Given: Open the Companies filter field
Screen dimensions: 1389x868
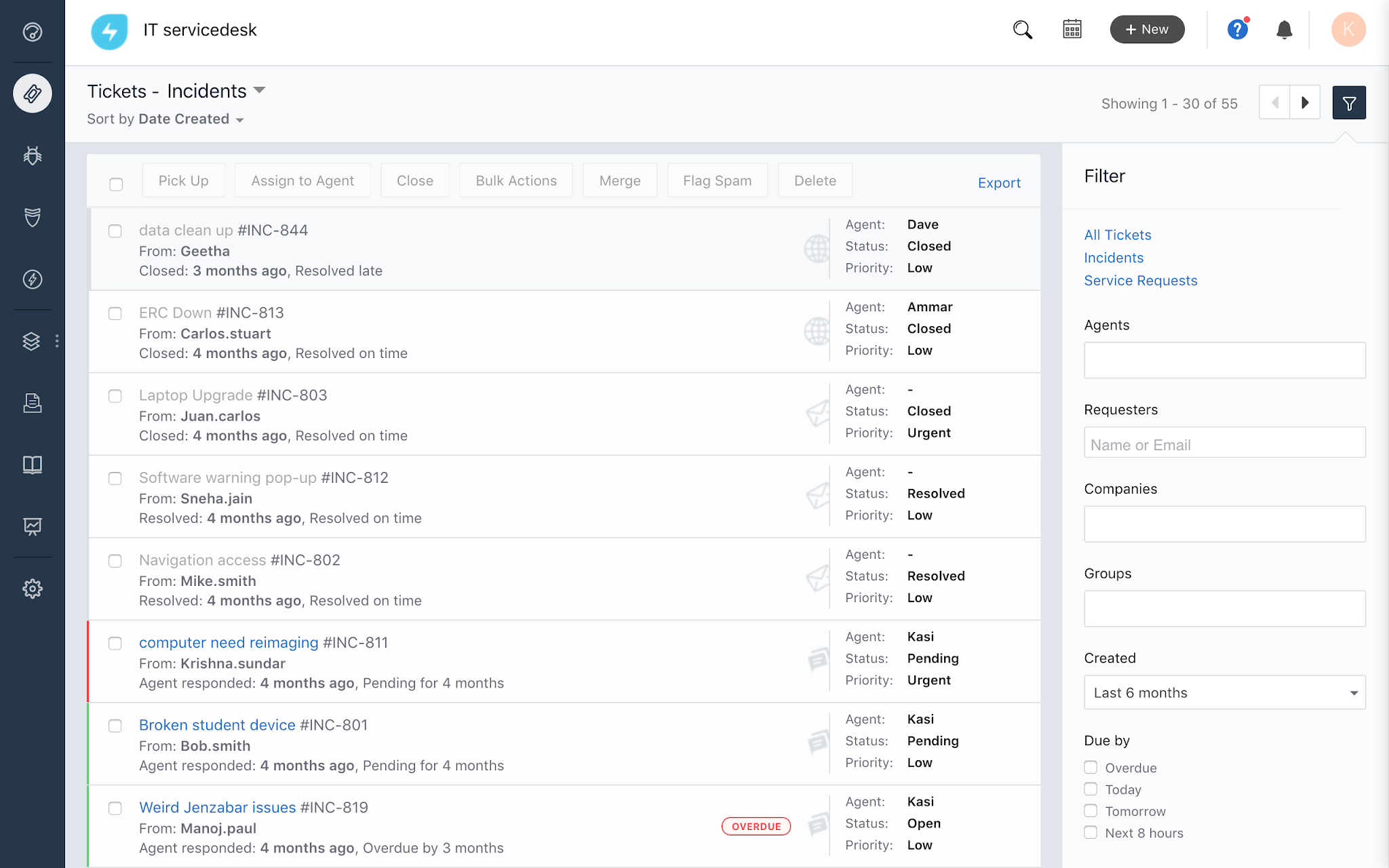Looking at the screenshot, I should click(x=1224, y=524).
